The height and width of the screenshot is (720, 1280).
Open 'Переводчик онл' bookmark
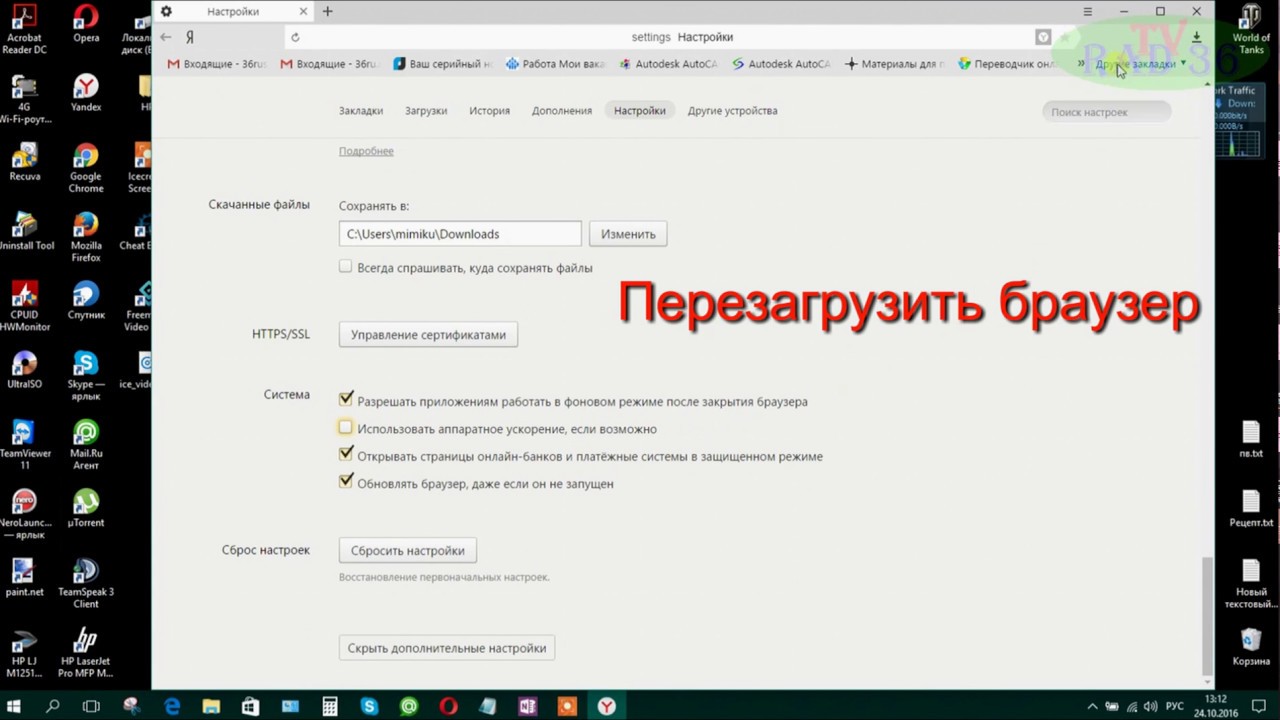tap(1007, 64)
